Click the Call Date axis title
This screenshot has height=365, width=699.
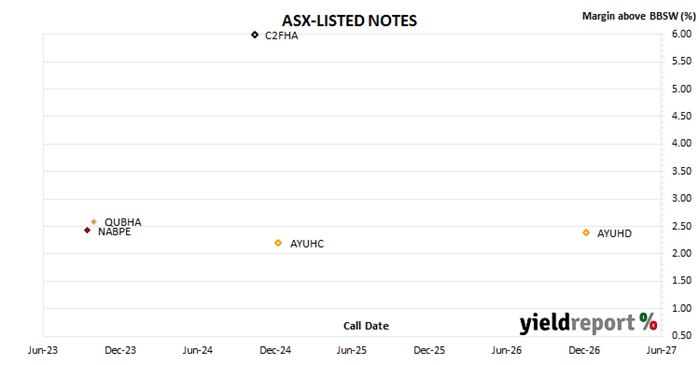tap(366, 326)
